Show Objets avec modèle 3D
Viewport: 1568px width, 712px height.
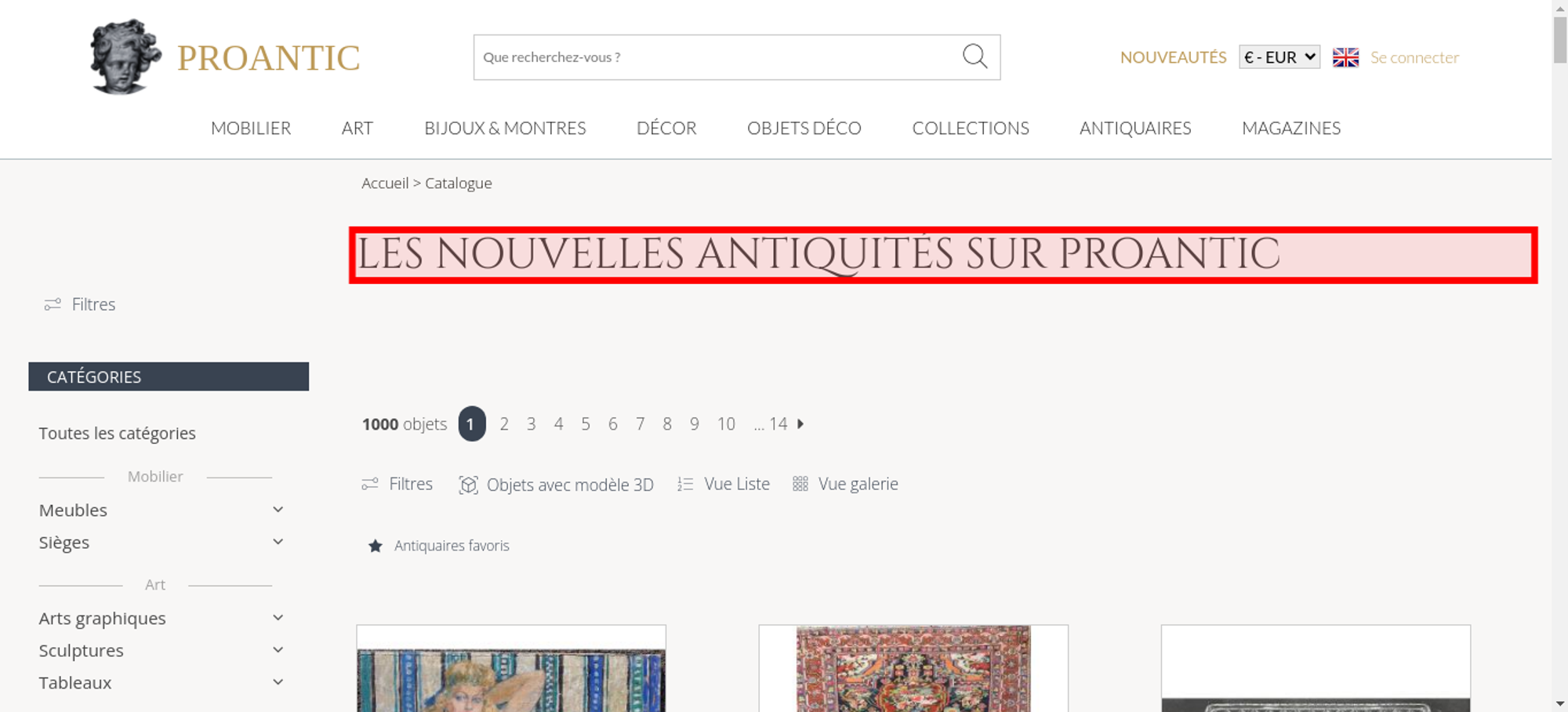(x=556, y=485)
